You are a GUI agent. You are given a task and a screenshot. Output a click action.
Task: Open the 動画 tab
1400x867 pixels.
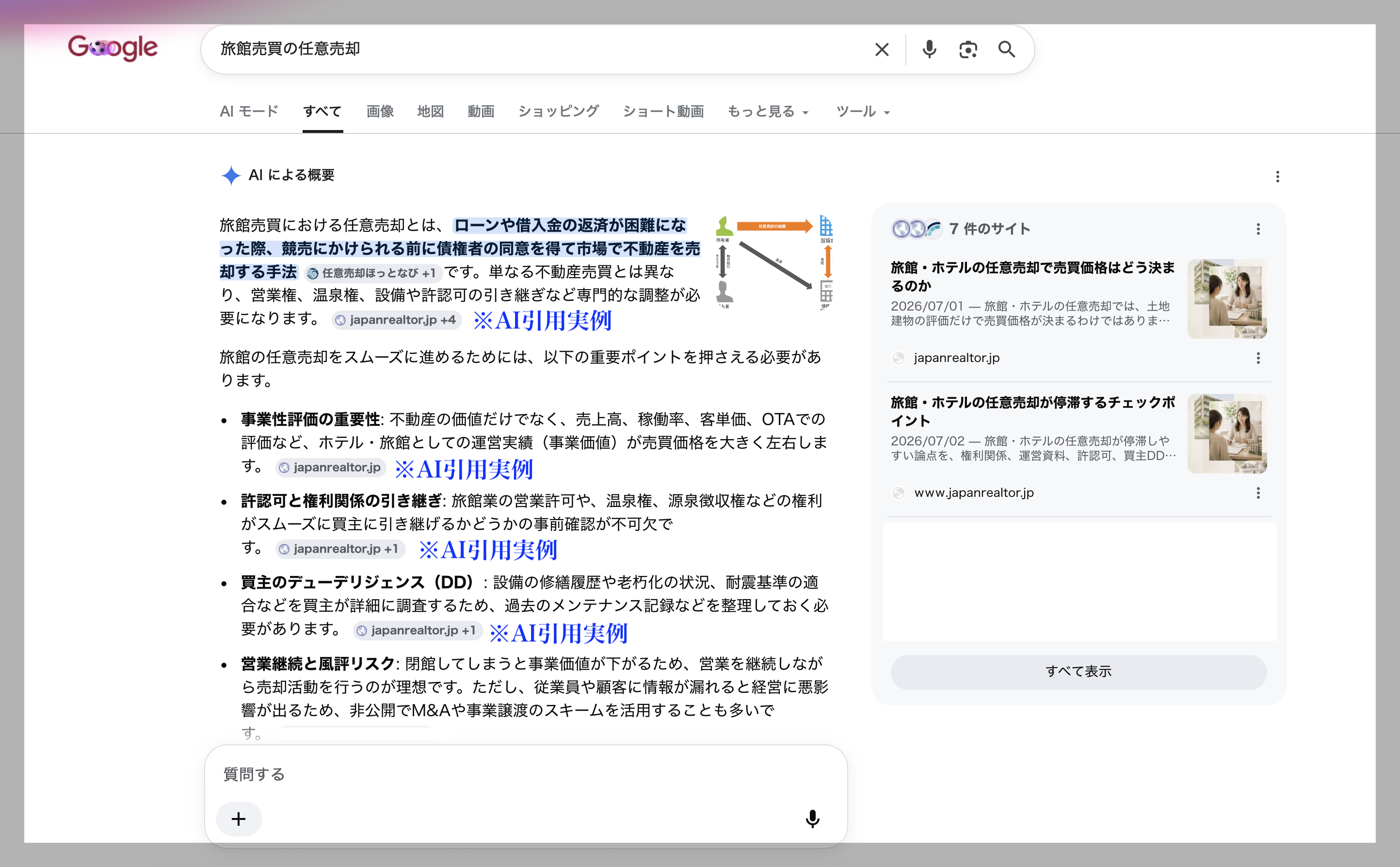(481, 111)
